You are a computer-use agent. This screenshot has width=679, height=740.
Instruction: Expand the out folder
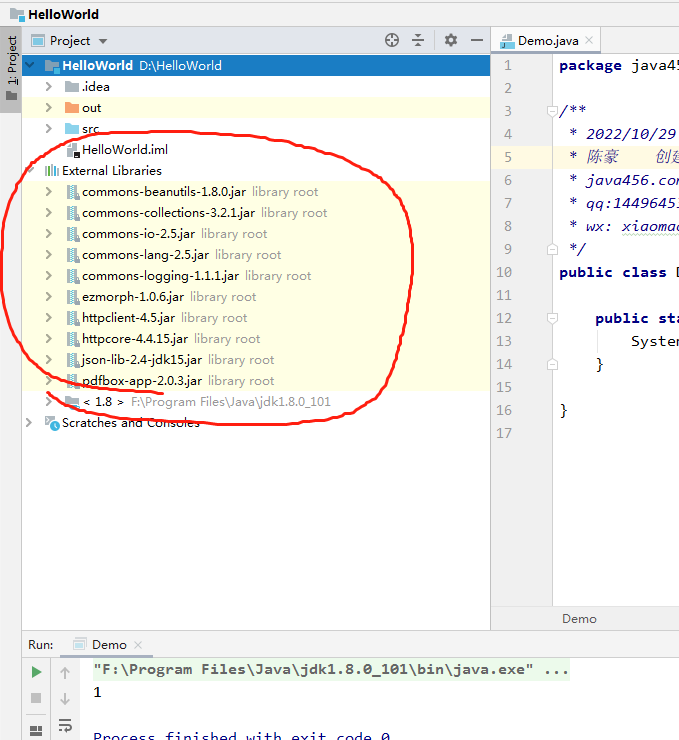(49, 108)
